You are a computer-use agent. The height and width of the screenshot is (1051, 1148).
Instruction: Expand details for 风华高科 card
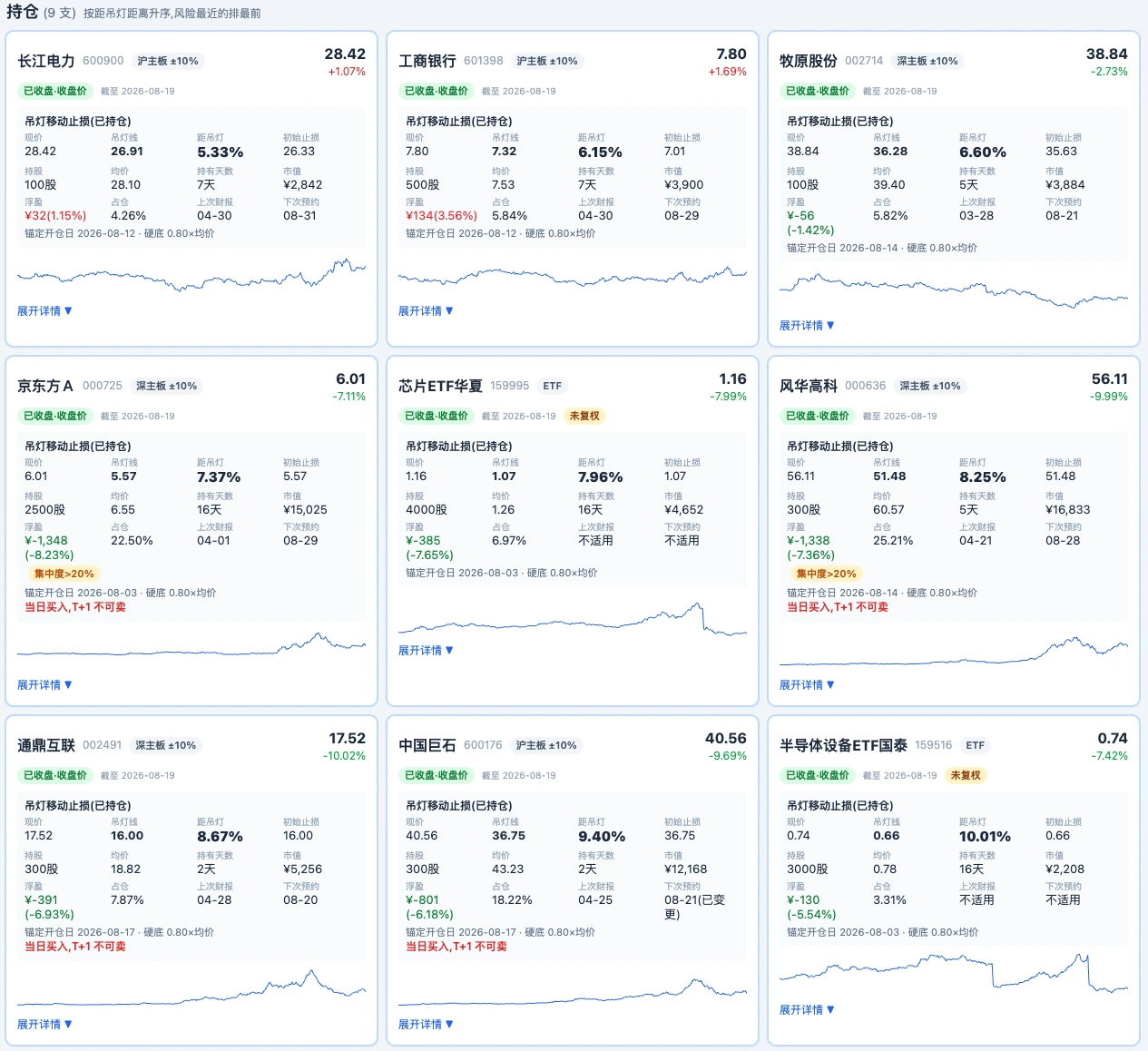click(x=807, y=685)
